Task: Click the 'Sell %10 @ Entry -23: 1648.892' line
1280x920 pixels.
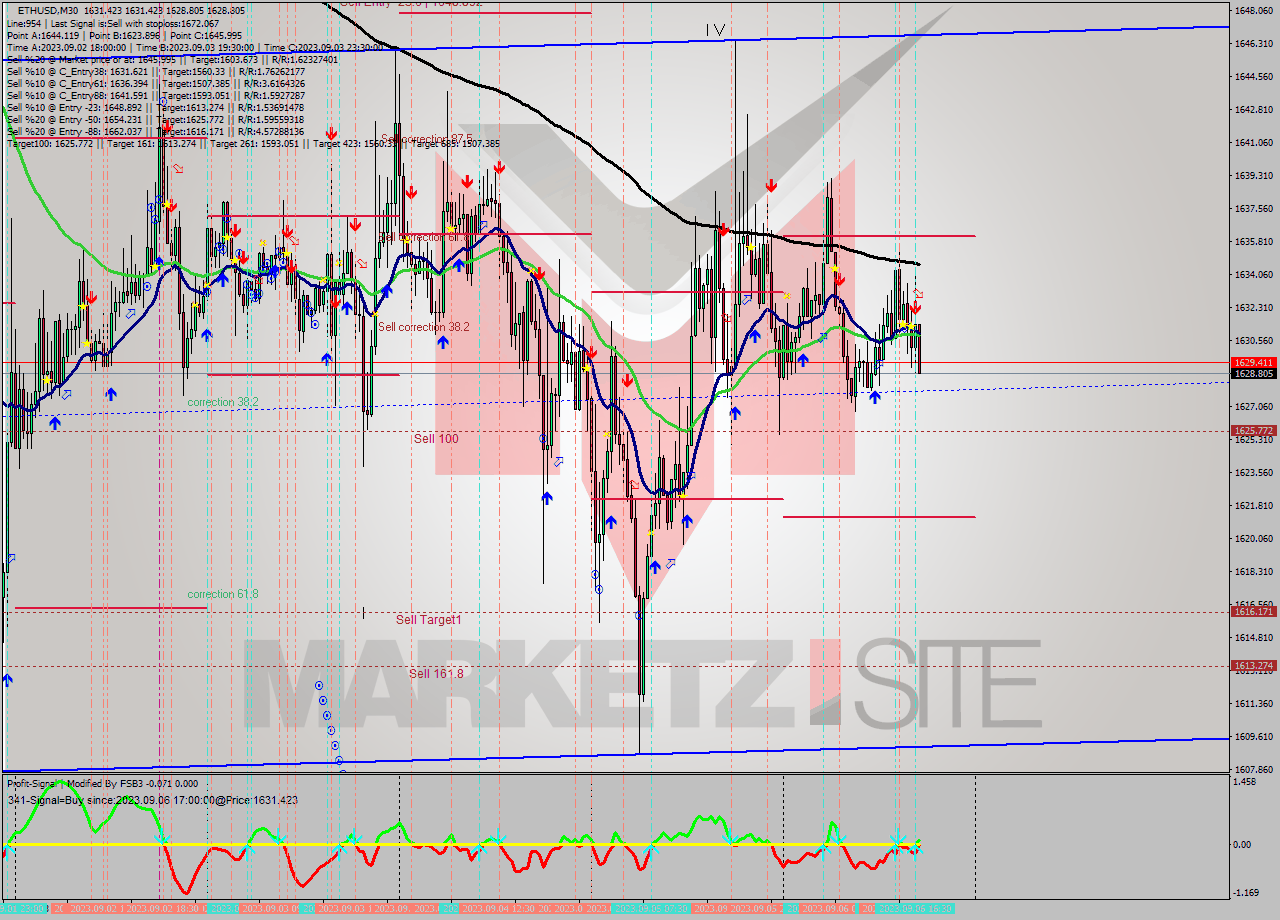Action: click(x=155, y=107)
